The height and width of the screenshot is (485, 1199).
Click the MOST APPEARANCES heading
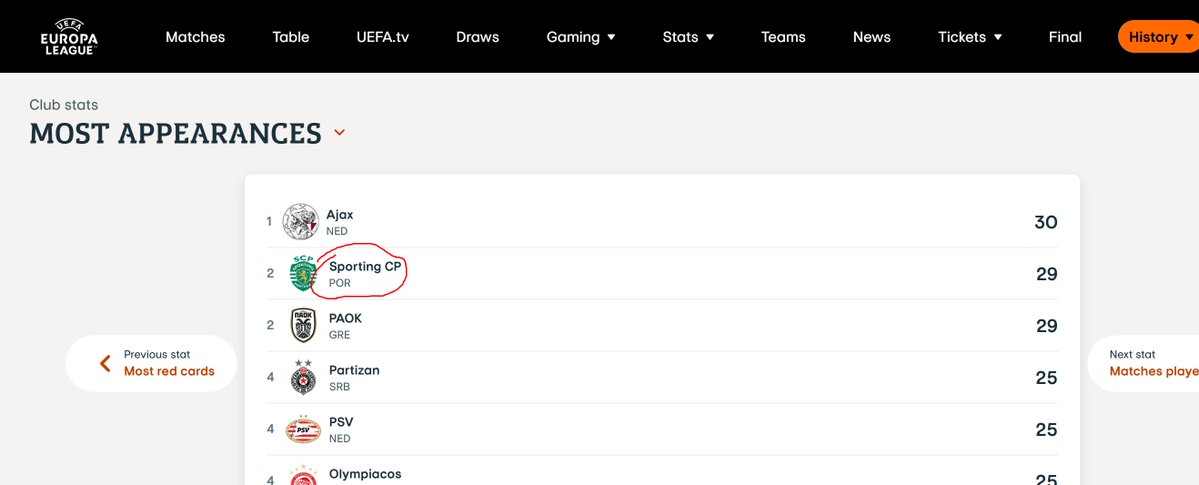[175, 133]
